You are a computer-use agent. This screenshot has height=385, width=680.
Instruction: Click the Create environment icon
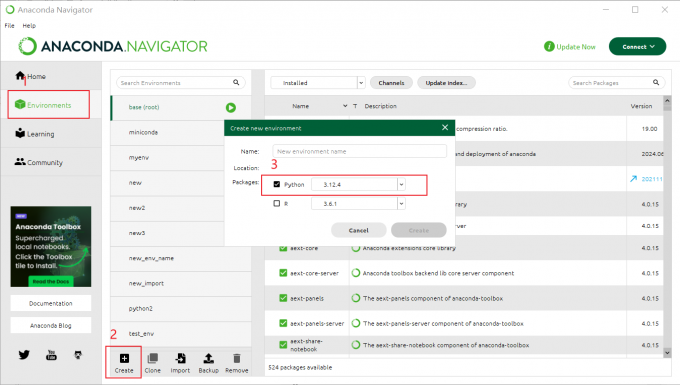124,358
